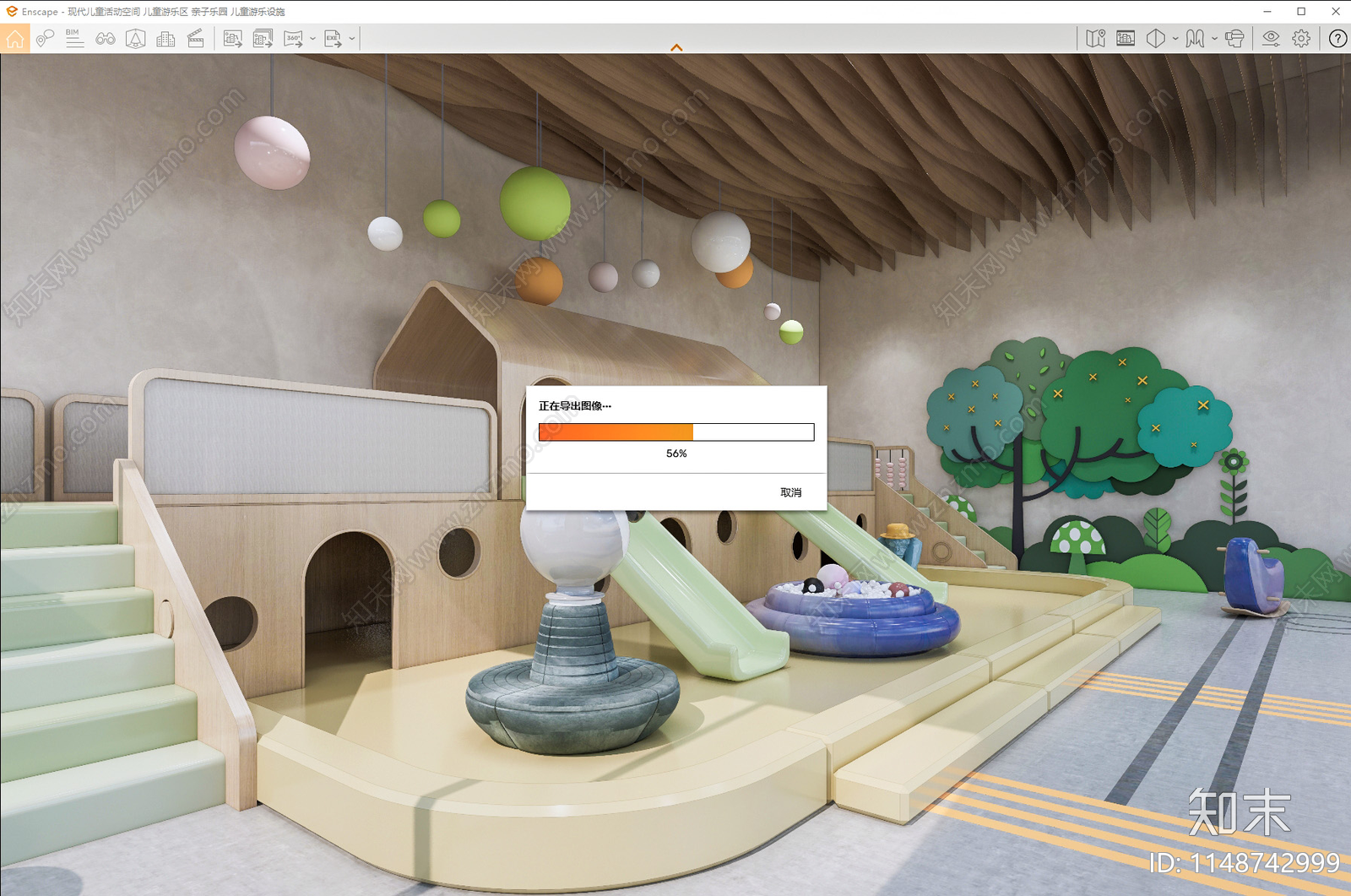The image size is (1351, 896).
Task: Click the EXE standalone export icon
Action: 333,39
